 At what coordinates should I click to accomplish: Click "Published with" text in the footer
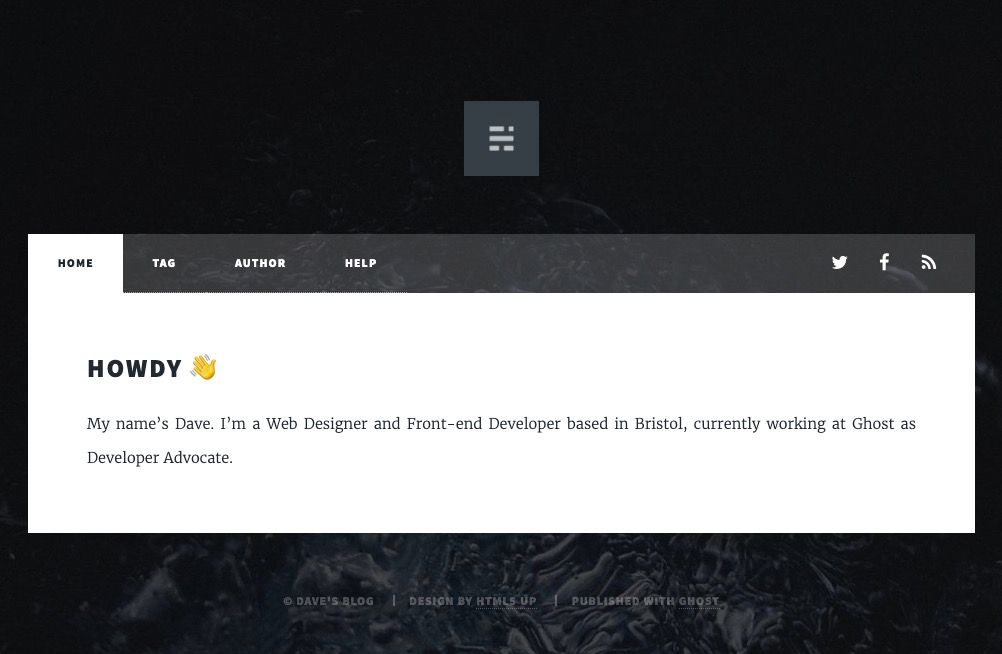point(623,601)
